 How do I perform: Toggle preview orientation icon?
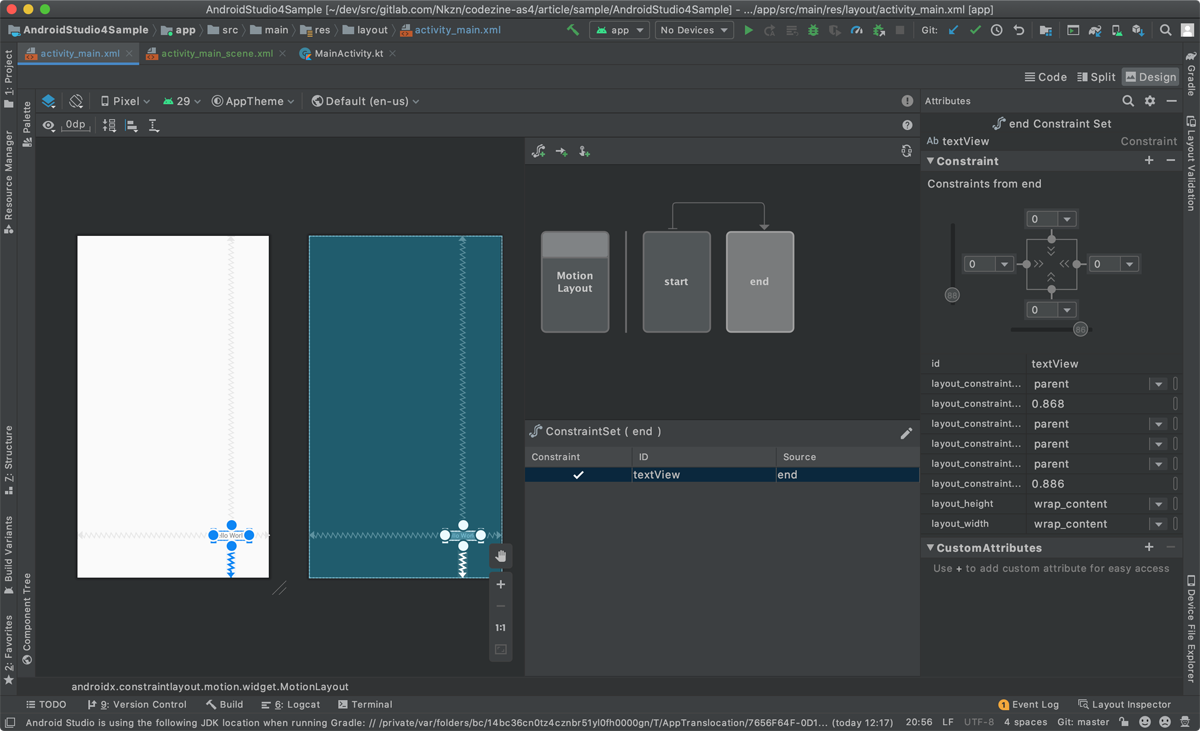(x=76, y=101)
